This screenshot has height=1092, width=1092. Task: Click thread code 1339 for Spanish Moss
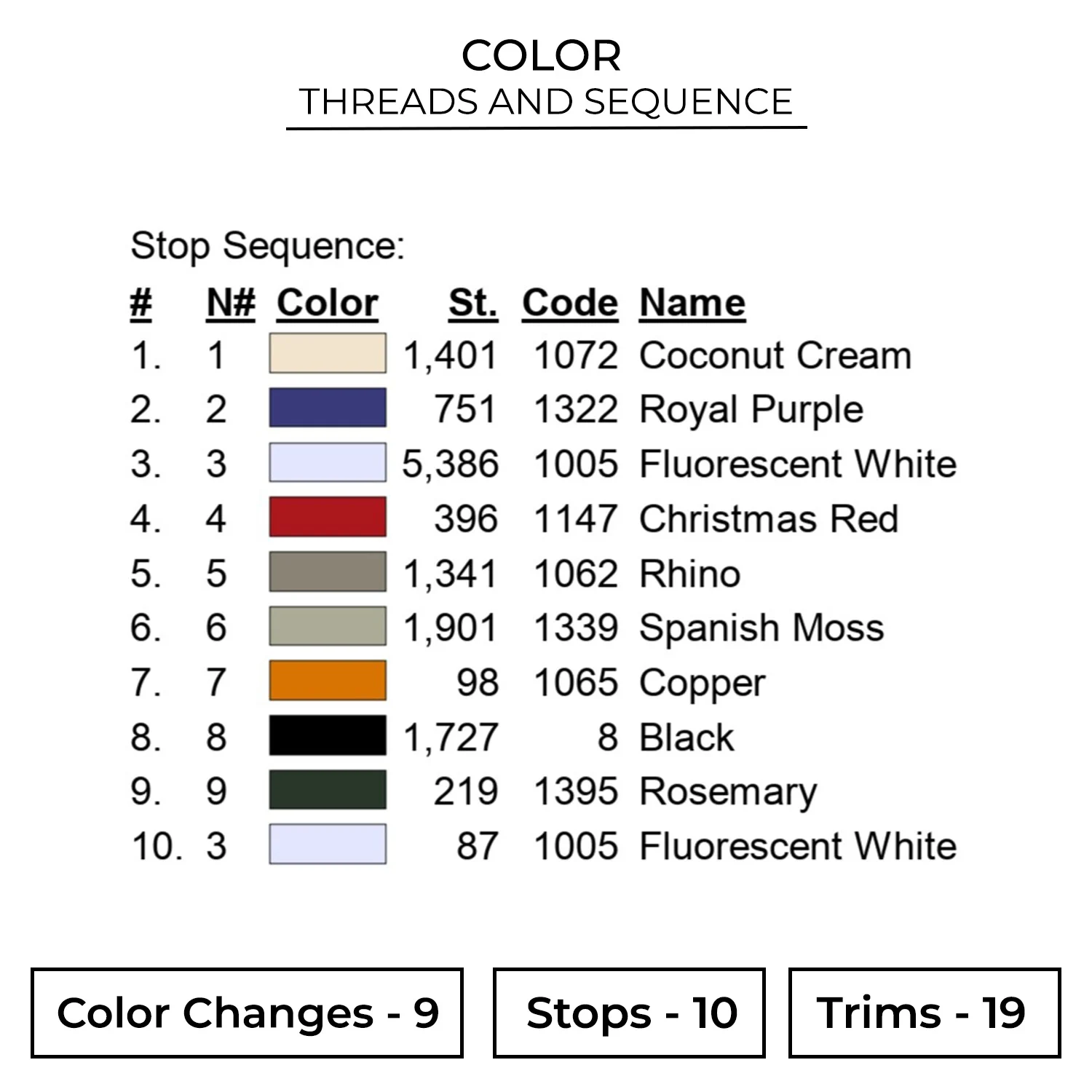point(576,628)
